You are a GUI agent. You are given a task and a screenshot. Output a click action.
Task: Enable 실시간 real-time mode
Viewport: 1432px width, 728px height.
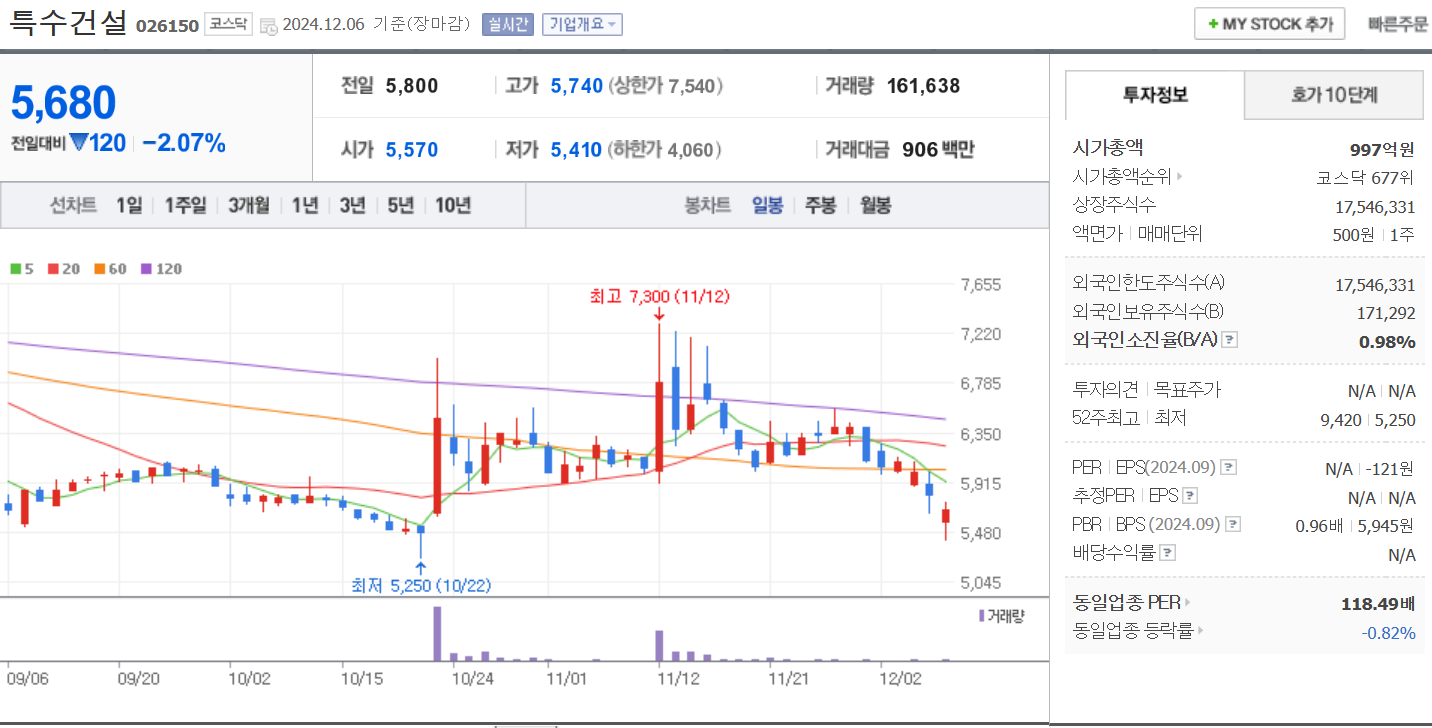[x=509, y=24]
